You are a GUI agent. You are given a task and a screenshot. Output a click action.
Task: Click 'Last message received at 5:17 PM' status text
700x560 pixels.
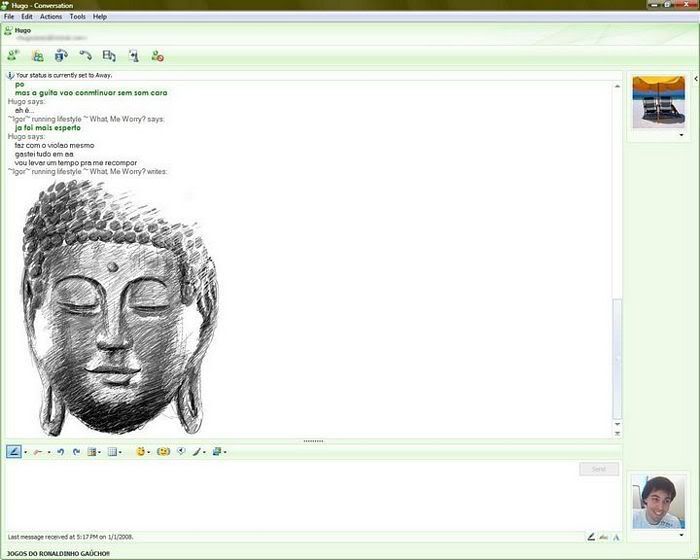tap(70, 537)
